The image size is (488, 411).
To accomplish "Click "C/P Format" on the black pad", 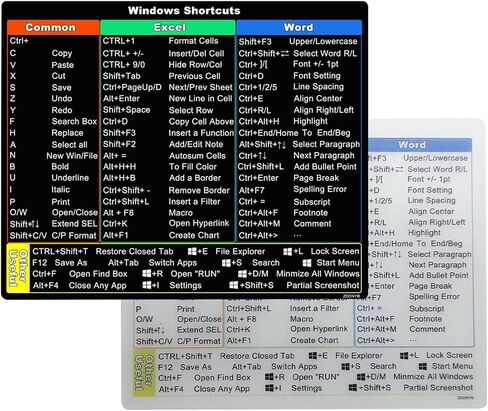I will 74,236.
